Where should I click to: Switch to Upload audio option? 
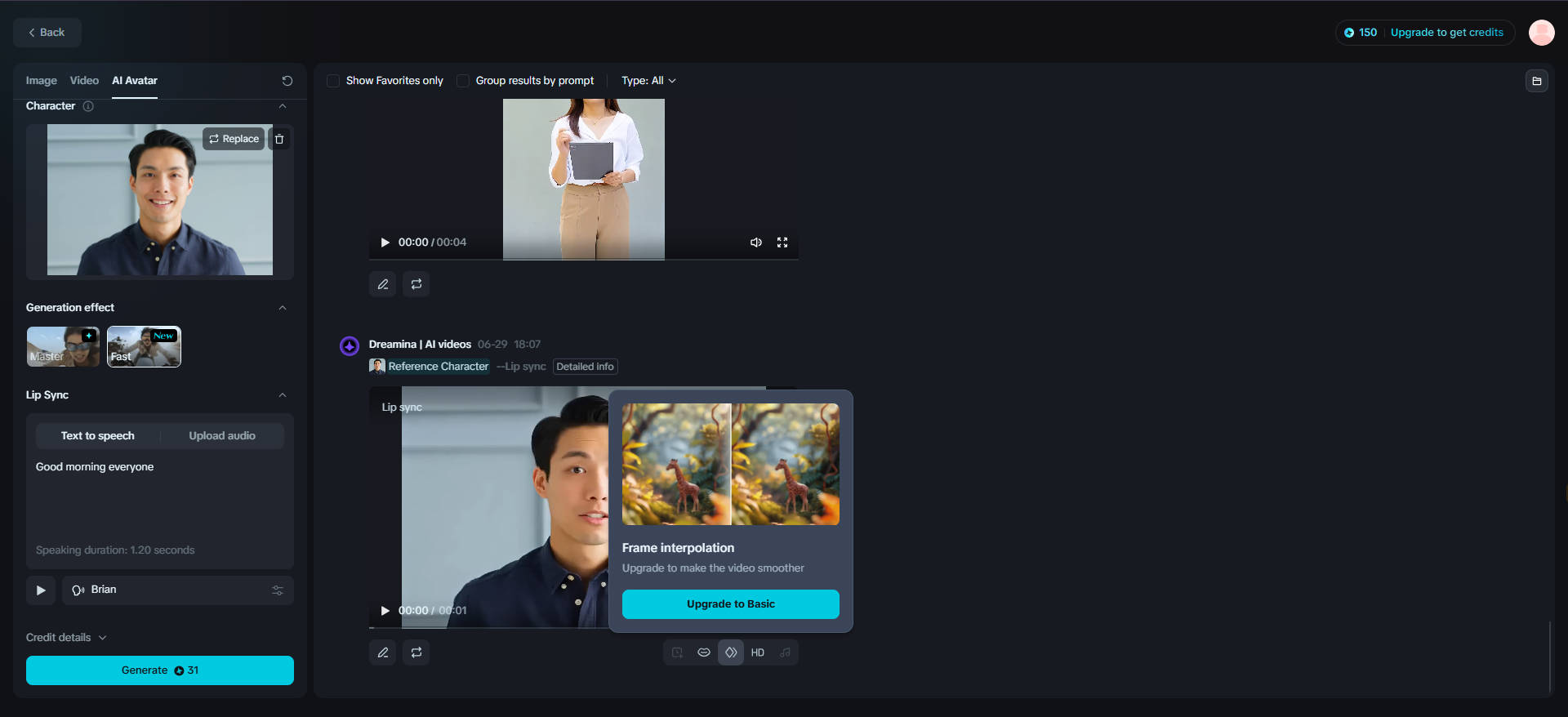222,436
